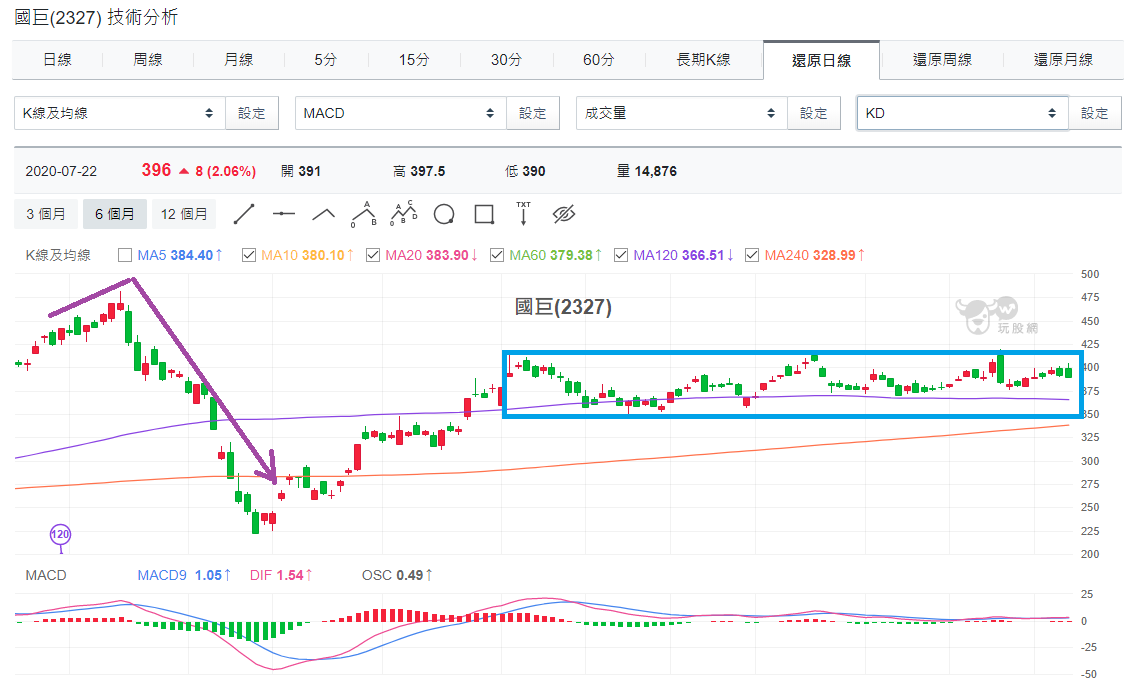Screen dimensions: 1138x684
Task: Switch to the 周線 tab
Action: [x=147, y=60]
